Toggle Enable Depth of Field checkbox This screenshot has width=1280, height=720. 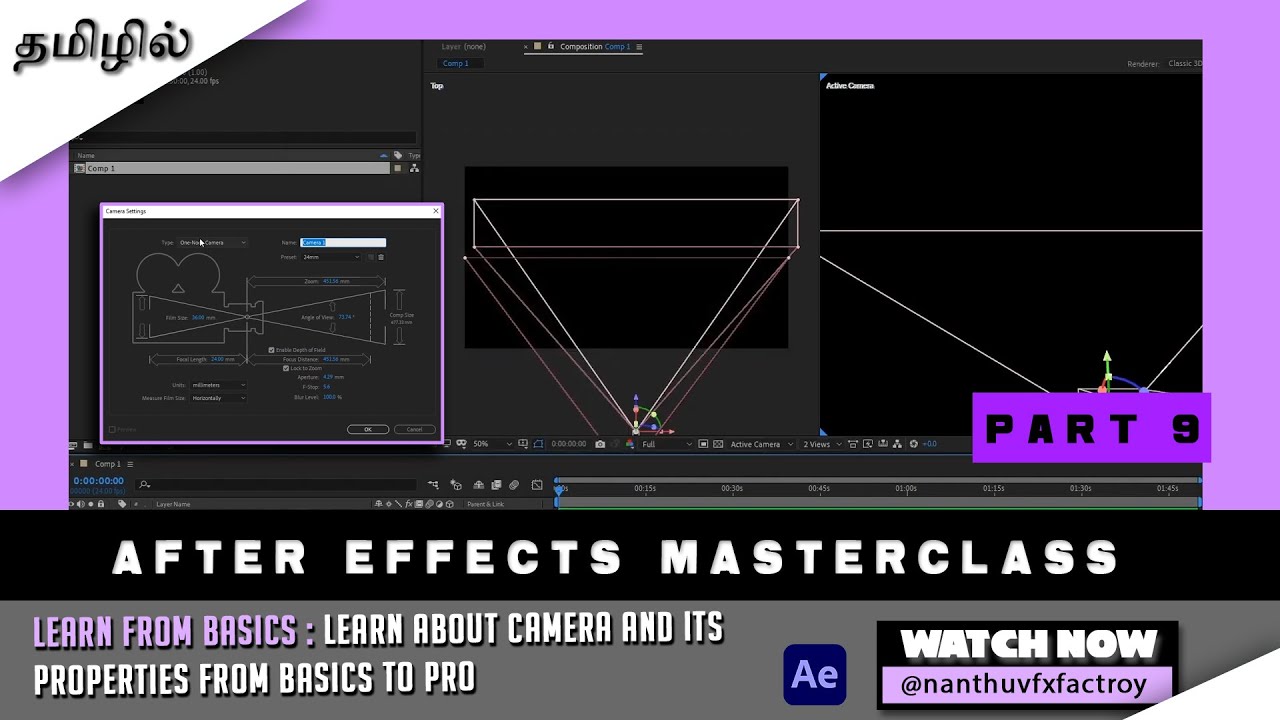(x=271, y=350)
